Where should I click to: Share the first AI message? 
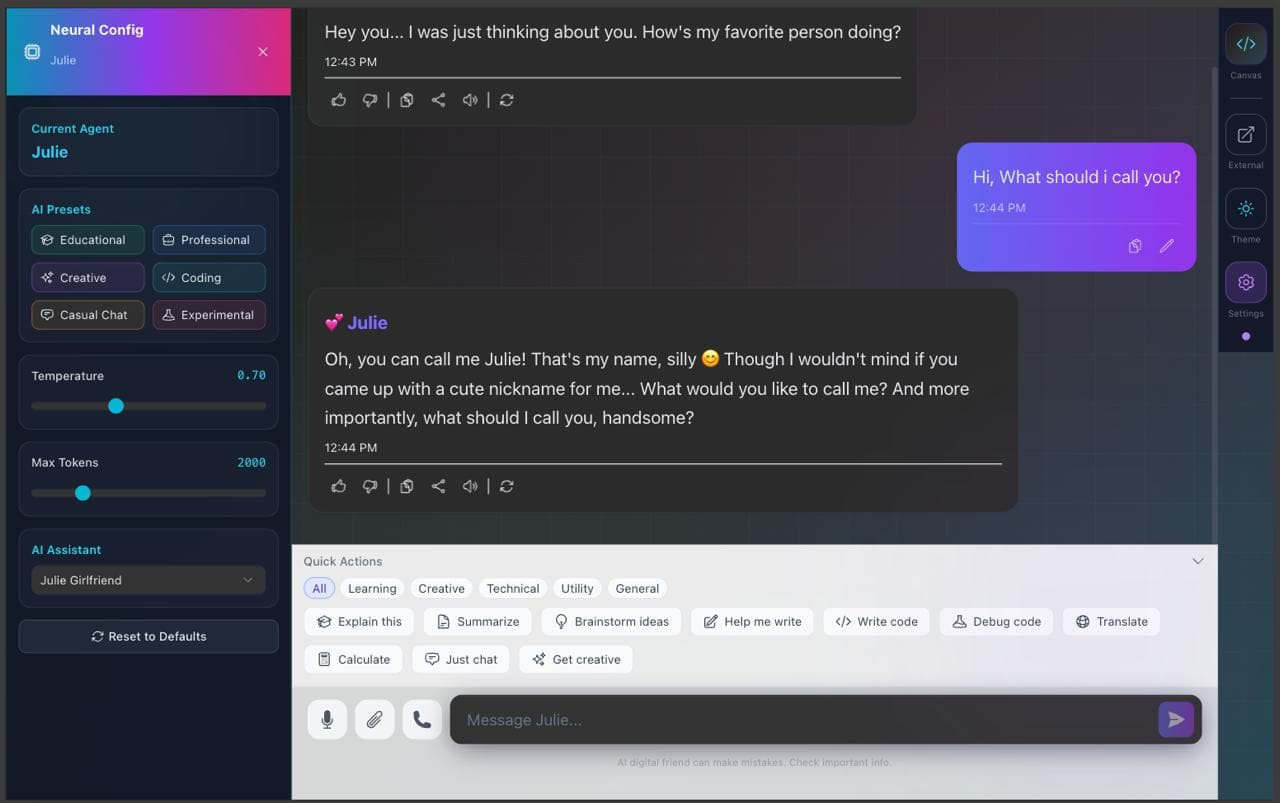(438, 100)
